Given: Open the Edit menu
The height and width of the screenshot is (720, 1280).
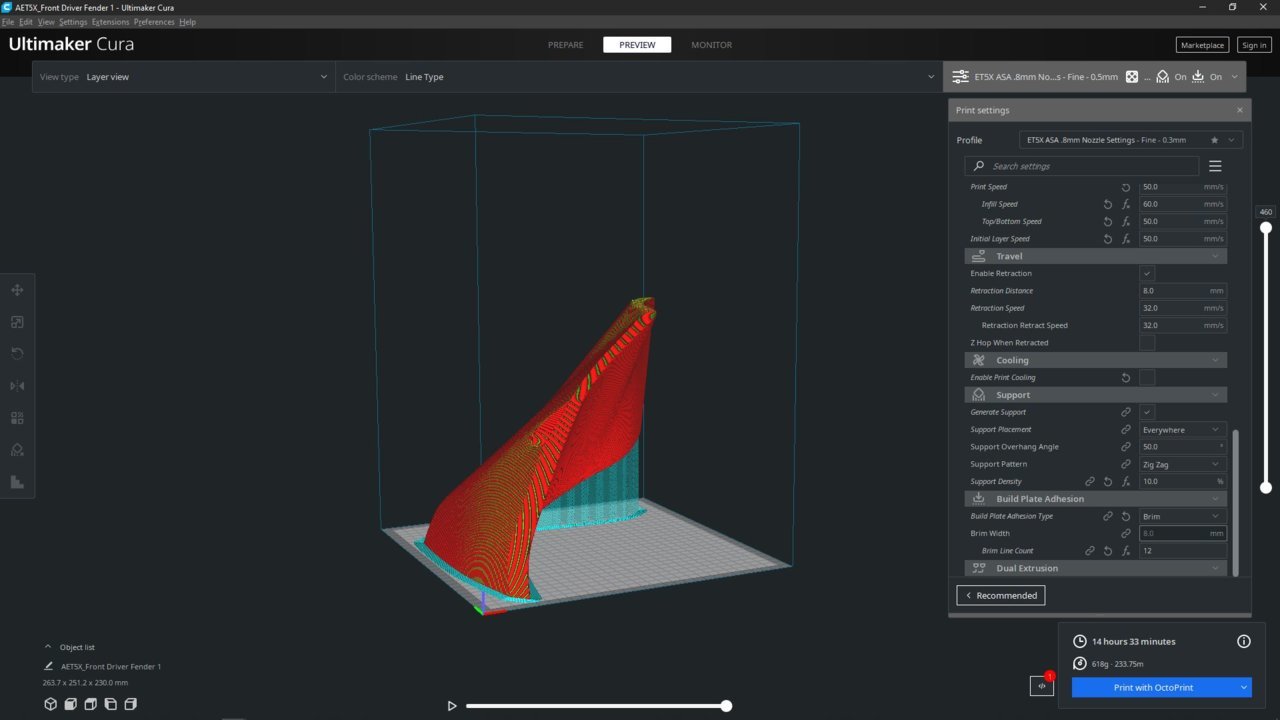Looking at the screenshot, I should pos(26,22).
